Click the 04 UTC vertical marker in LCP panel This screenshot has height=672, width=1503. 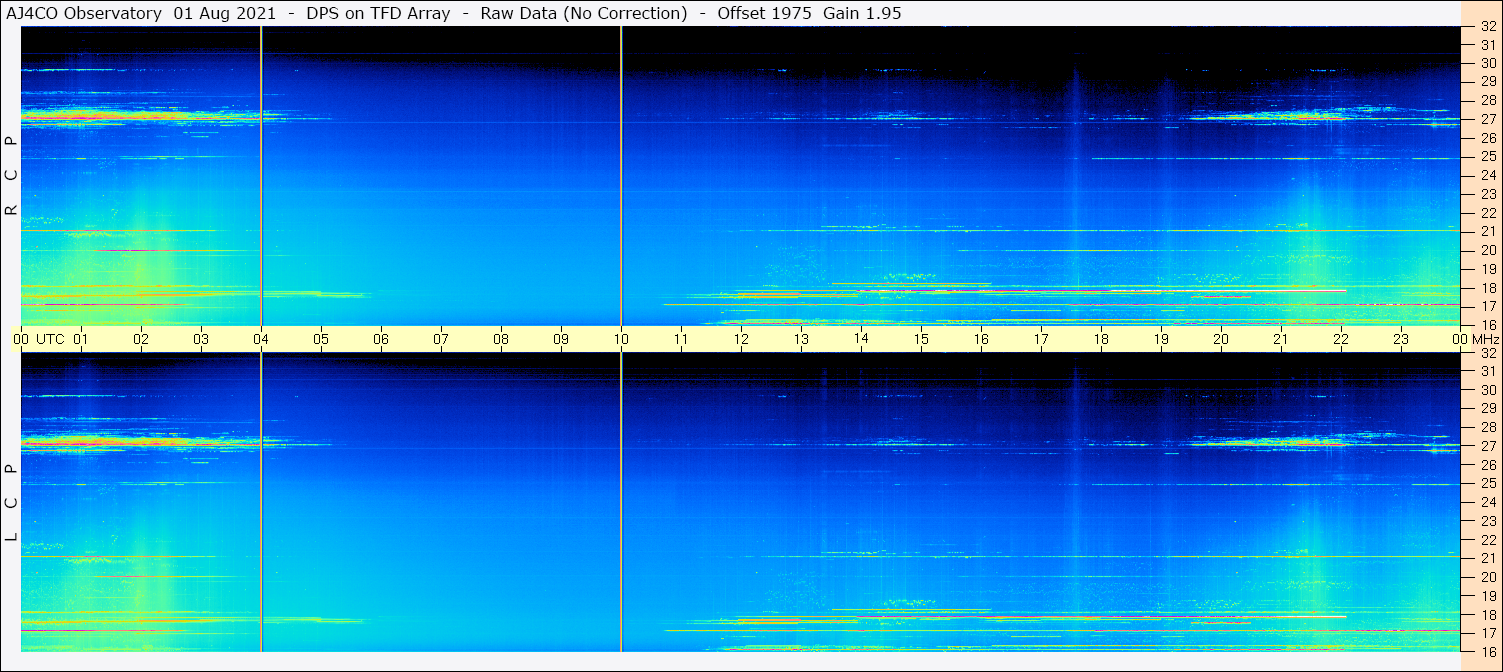click(261, 503)
